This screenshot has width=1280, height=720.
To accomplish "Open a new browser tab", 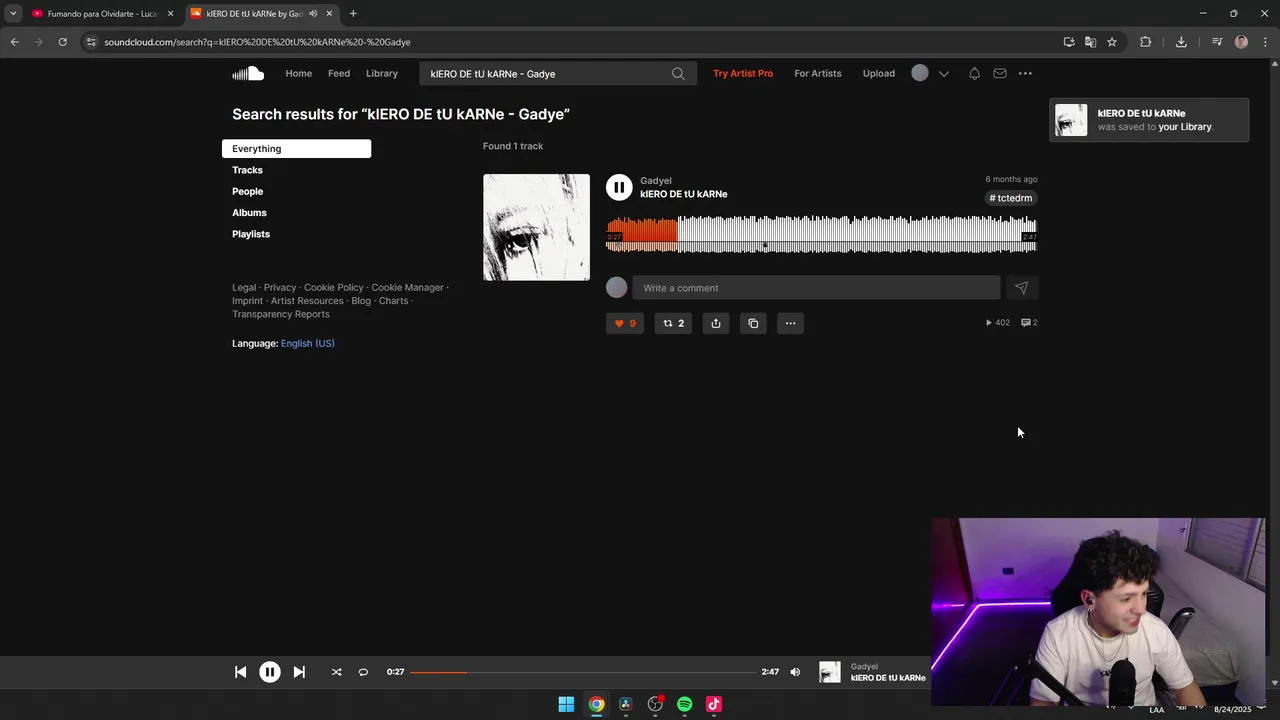I will pos(353,14).
